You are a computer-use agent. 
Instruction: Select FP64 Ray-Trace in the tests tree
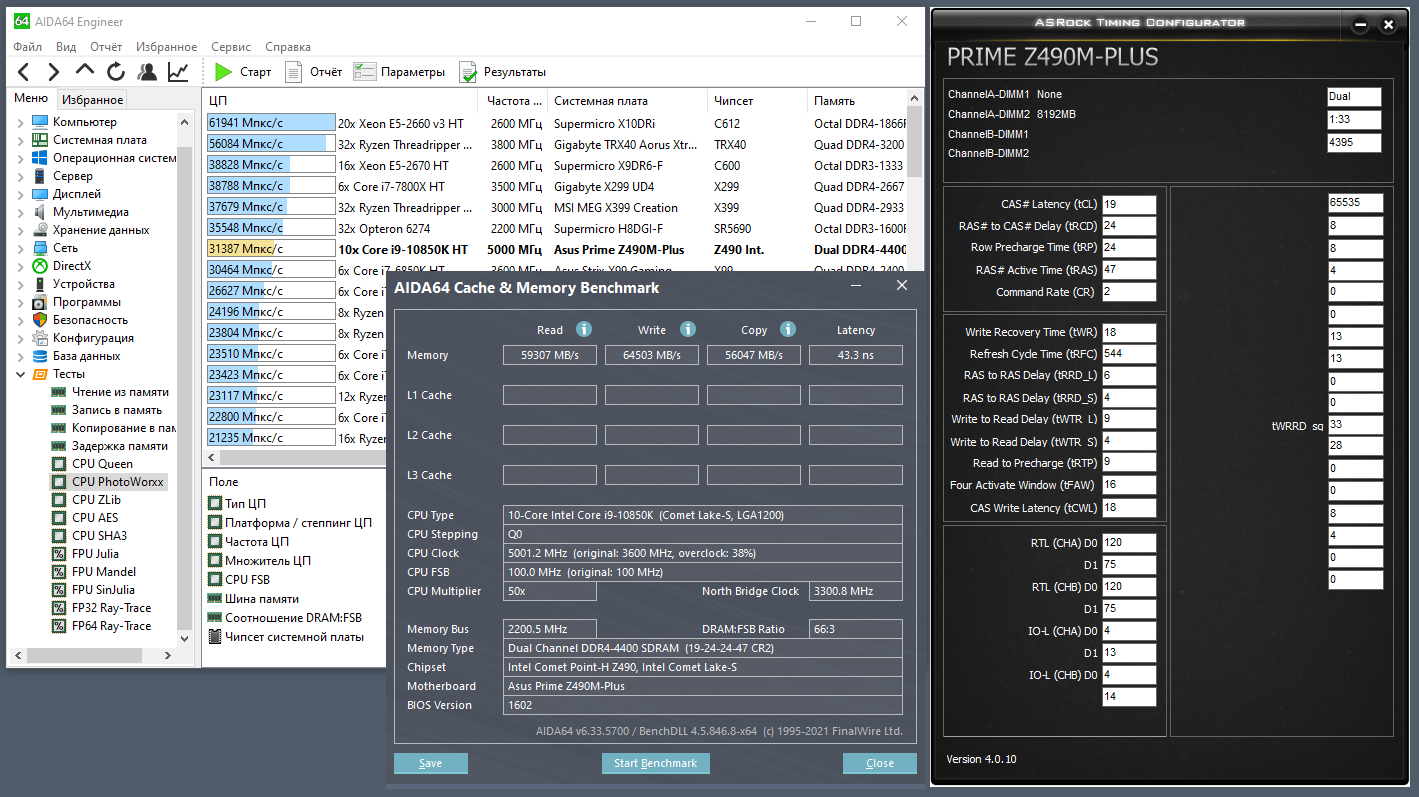[111, 626]
